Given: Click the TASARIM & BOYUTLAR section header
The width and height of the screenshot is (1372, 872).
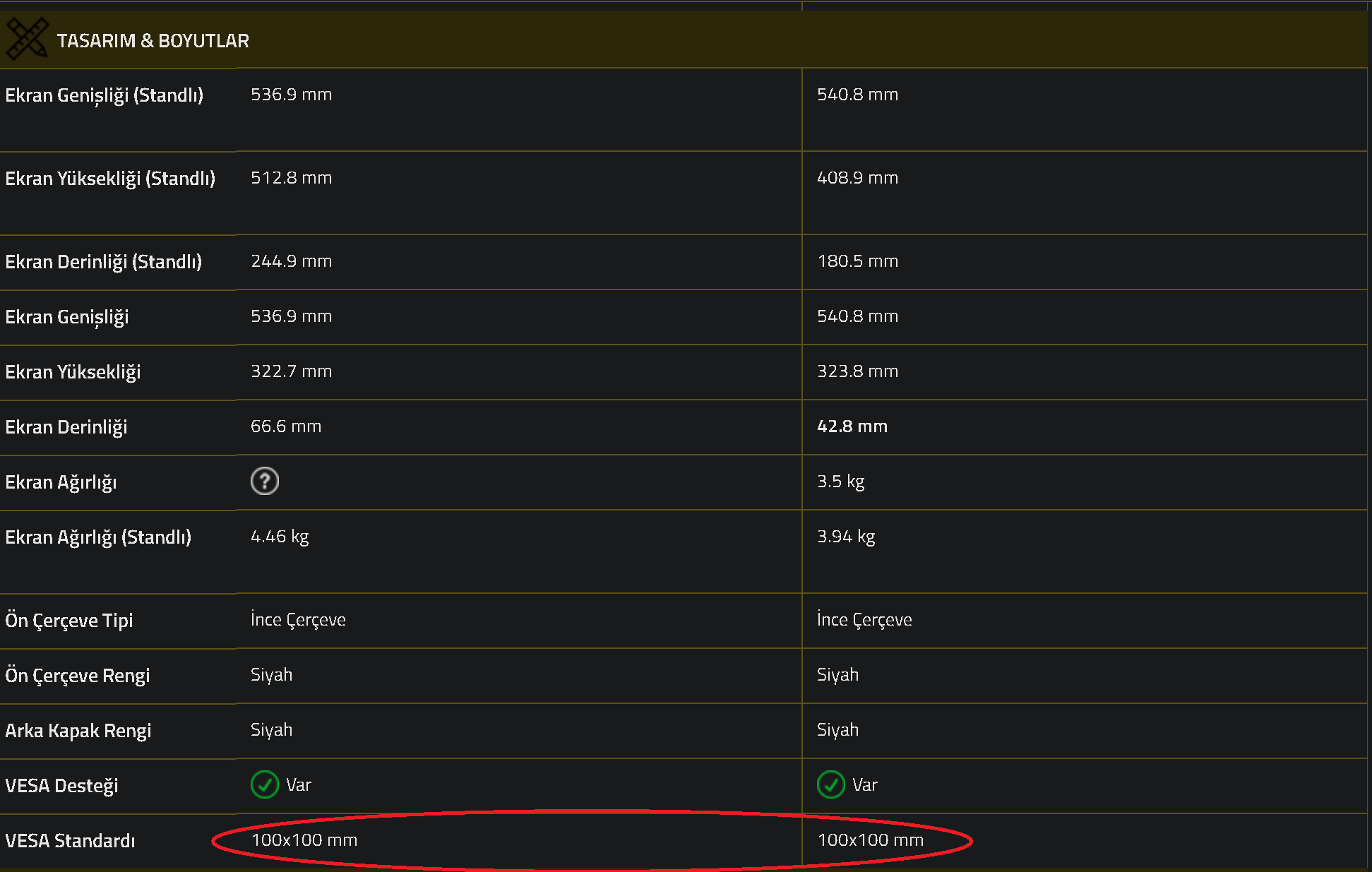Looking at the screenshot, I should click(153, 41).
